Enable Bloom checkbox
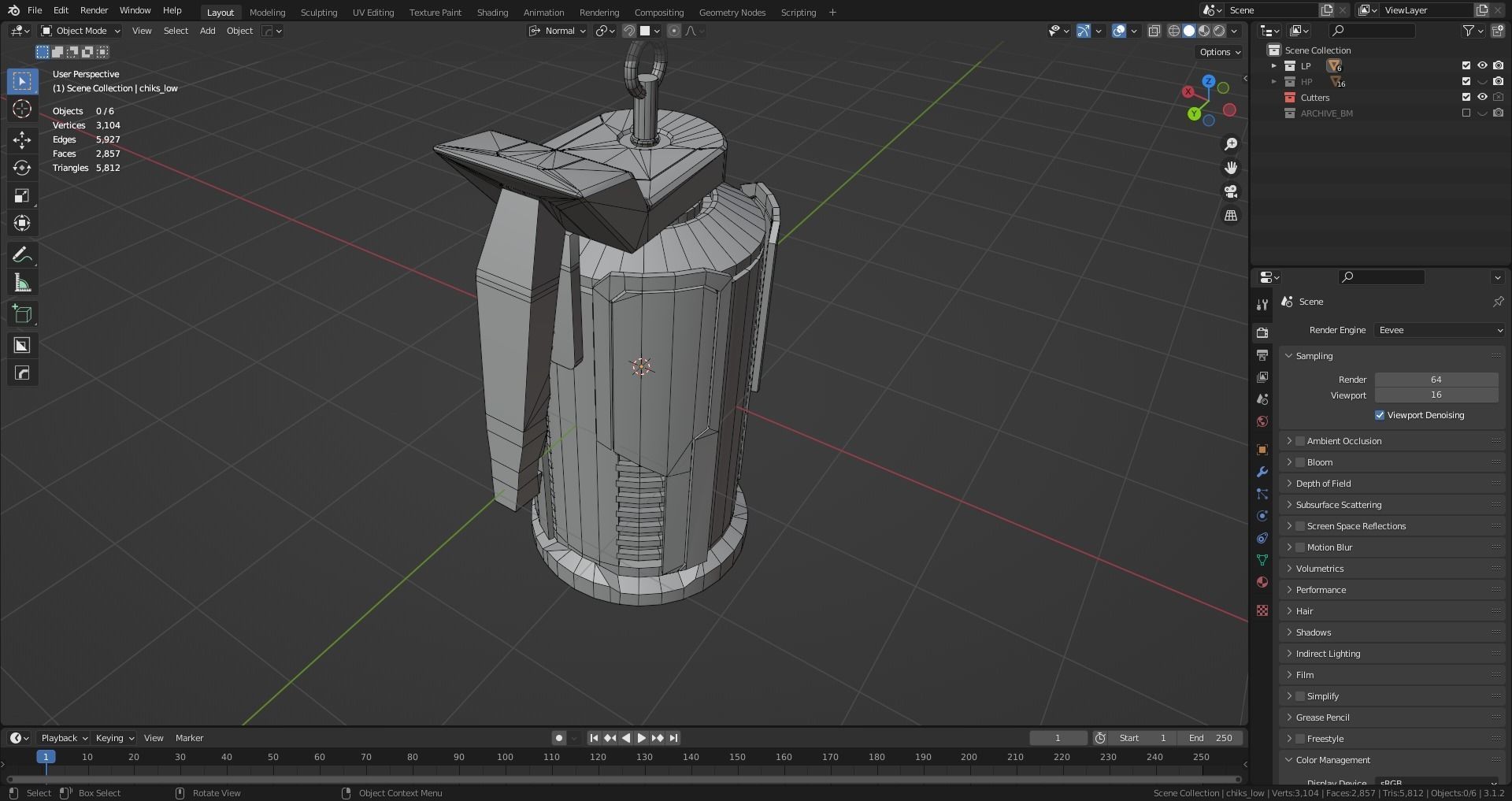Viewport: 1512px width, 801px height. click(x=1300, y=462)
